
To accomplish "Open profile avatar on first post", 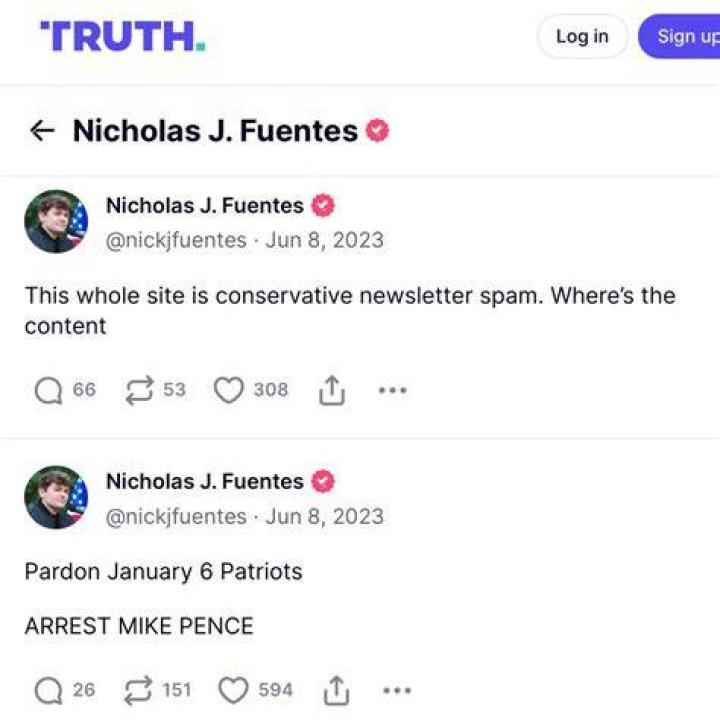I will [56, 221].
